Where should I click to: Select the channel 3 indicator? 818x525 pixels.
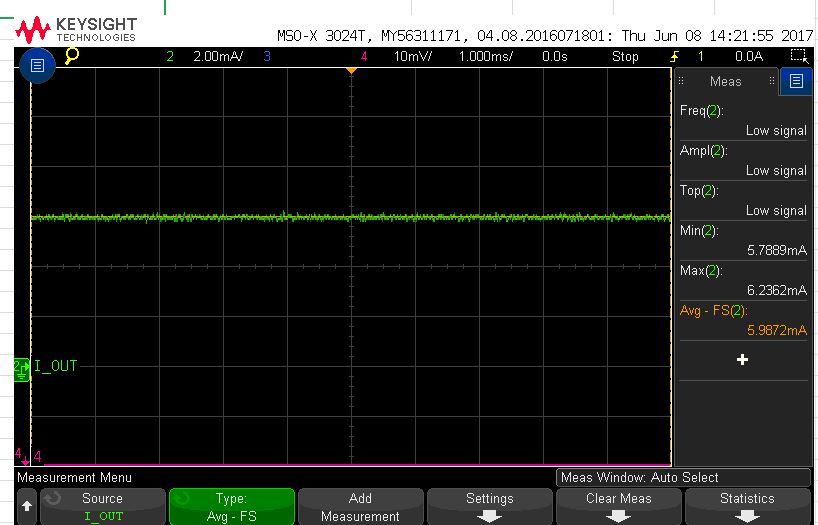[x=267, y=56]
